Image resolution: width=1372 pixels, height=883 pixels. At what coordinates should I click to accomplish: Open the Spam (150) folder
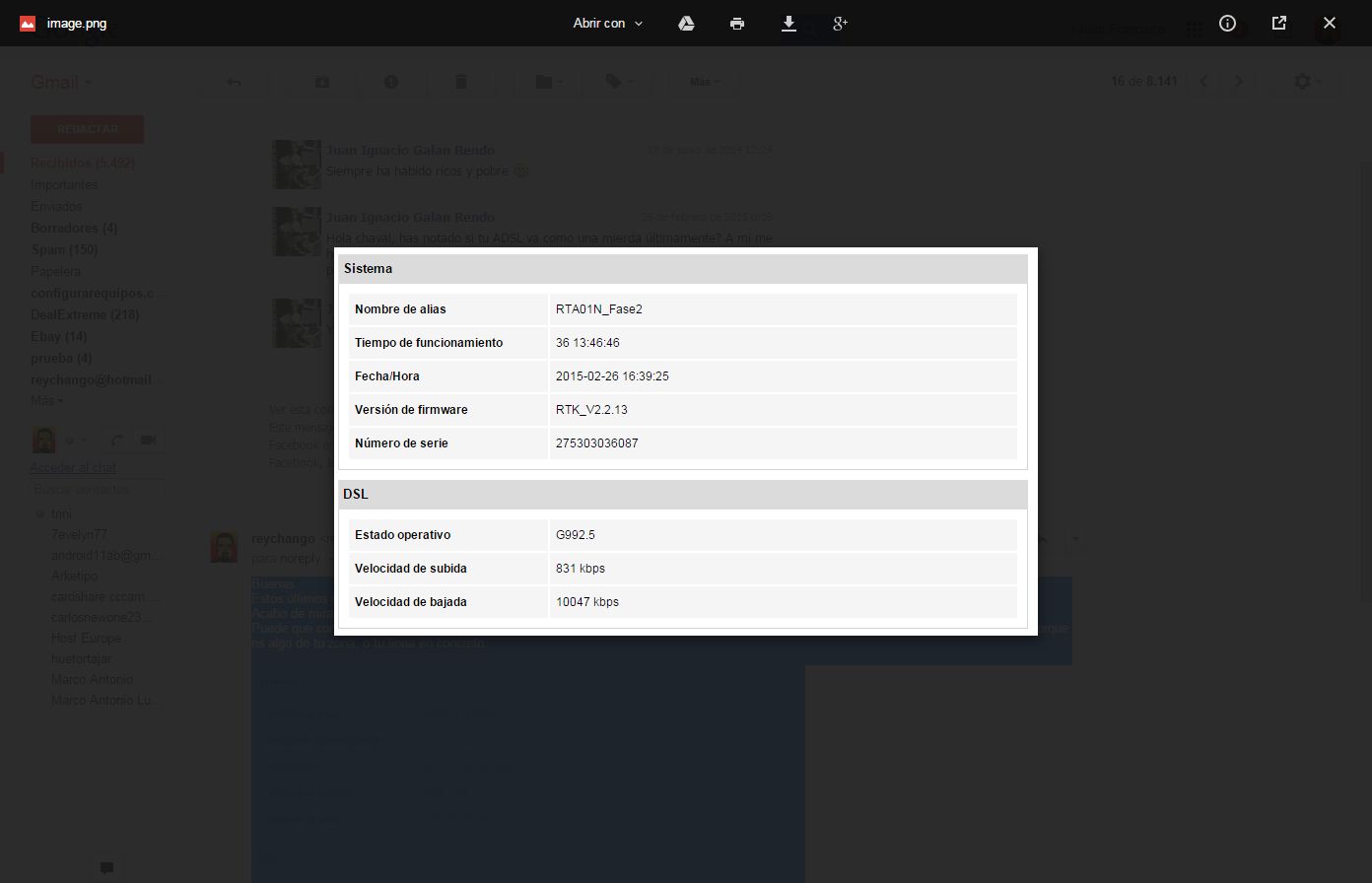pos(64,249)
